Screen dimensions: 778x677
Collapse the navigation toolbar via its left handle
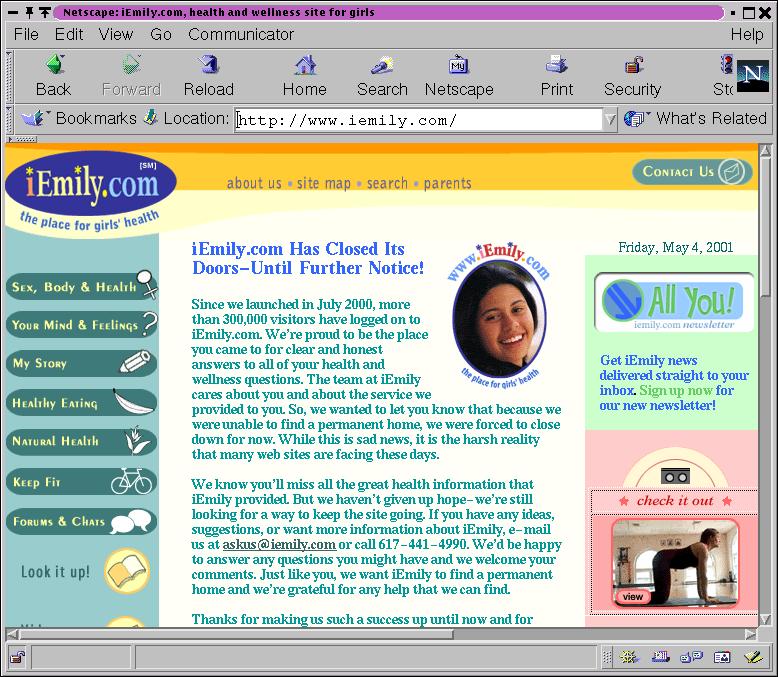point(8,76)
